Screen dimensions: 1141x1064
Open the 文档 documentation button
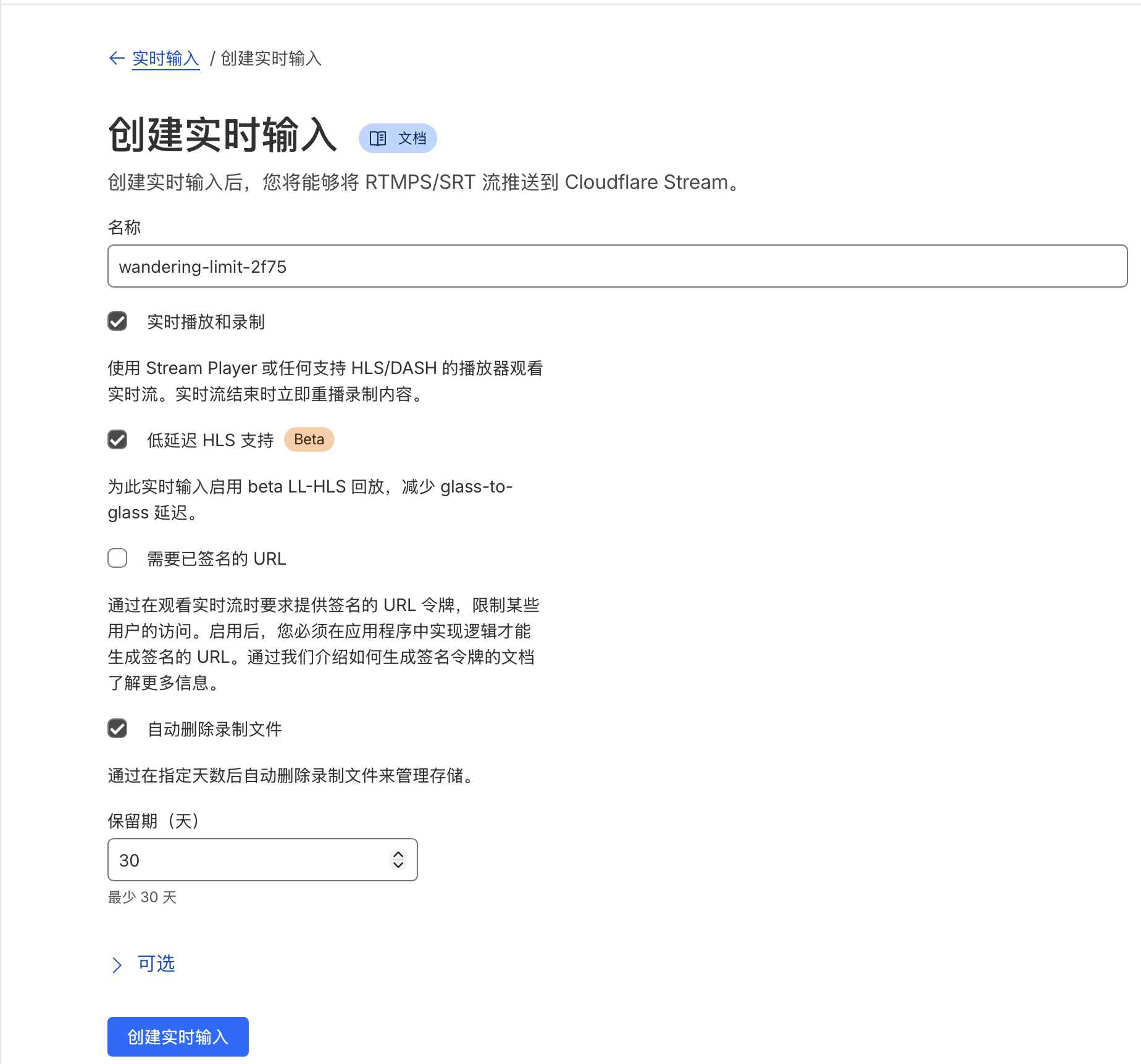[x=398, y=138]
